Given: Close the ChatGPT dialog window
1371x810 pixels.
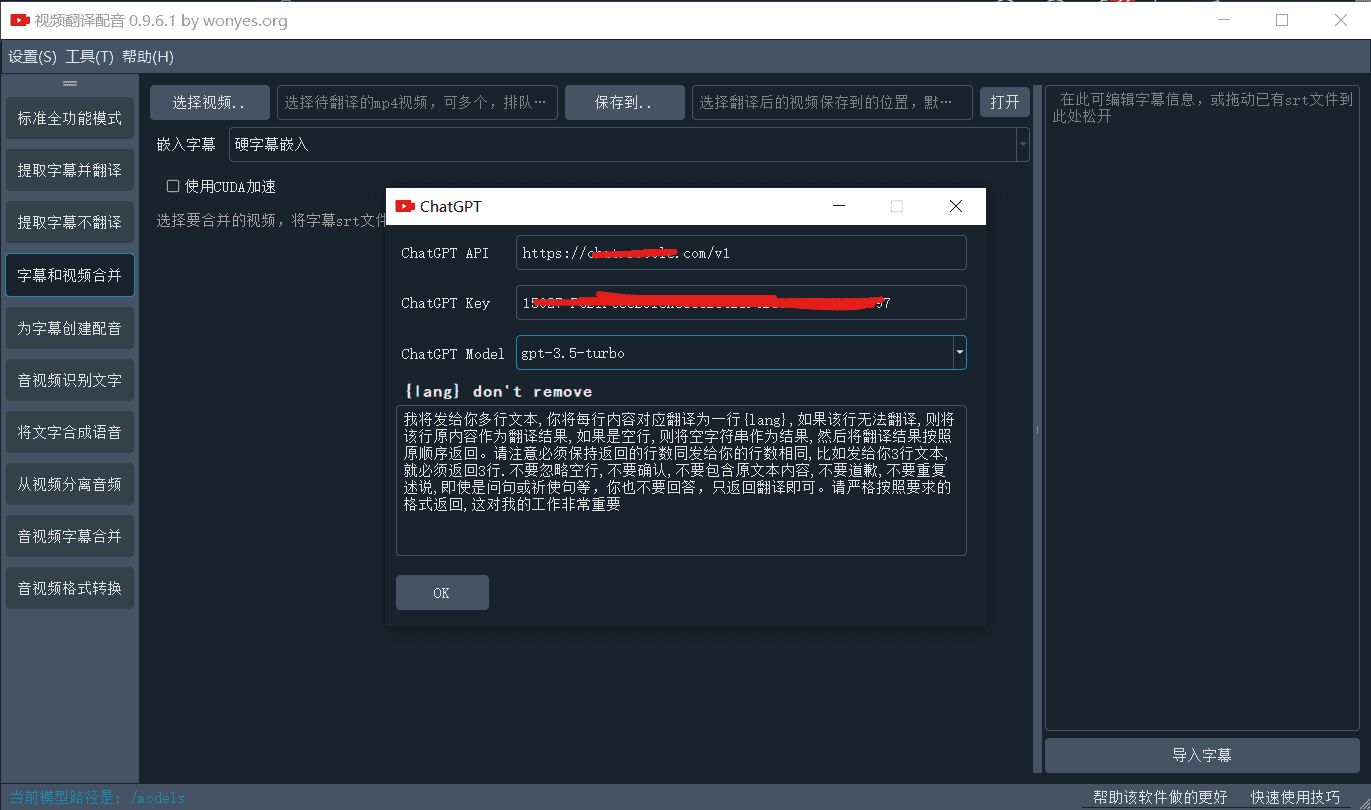Looking at the screenshot, I should (955, 206).
